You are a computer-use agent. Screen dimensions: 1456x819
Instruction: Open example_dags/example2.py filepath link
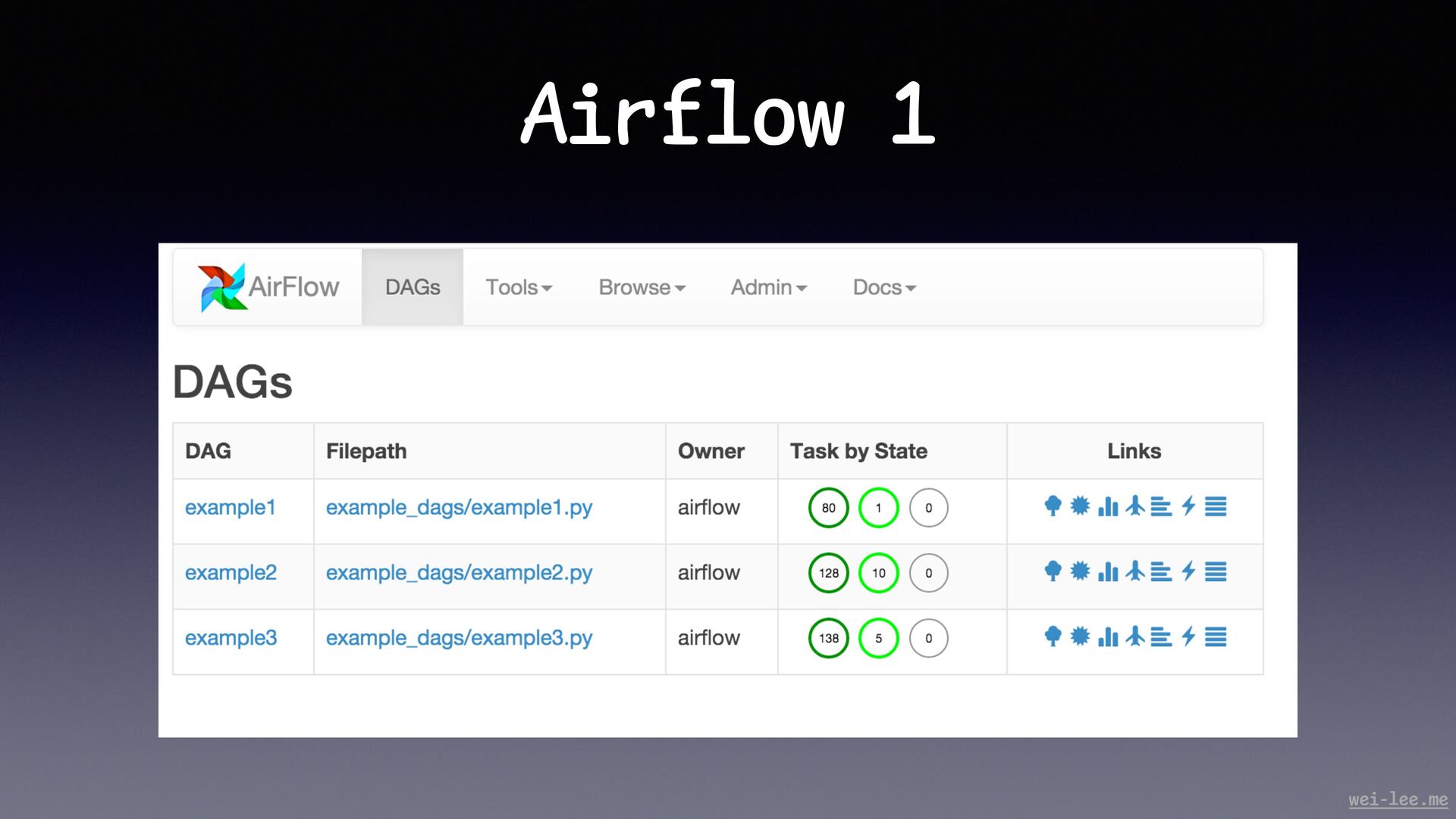coord(459,573)
